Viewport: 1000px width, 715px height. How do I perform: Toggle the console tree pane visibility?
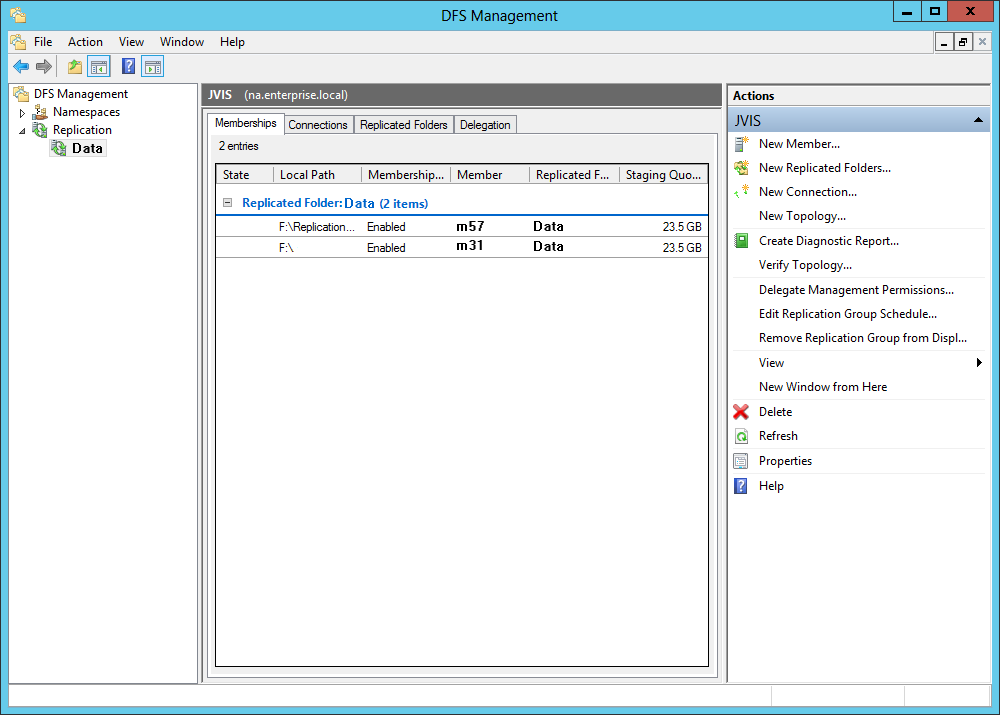pos(97,66)
